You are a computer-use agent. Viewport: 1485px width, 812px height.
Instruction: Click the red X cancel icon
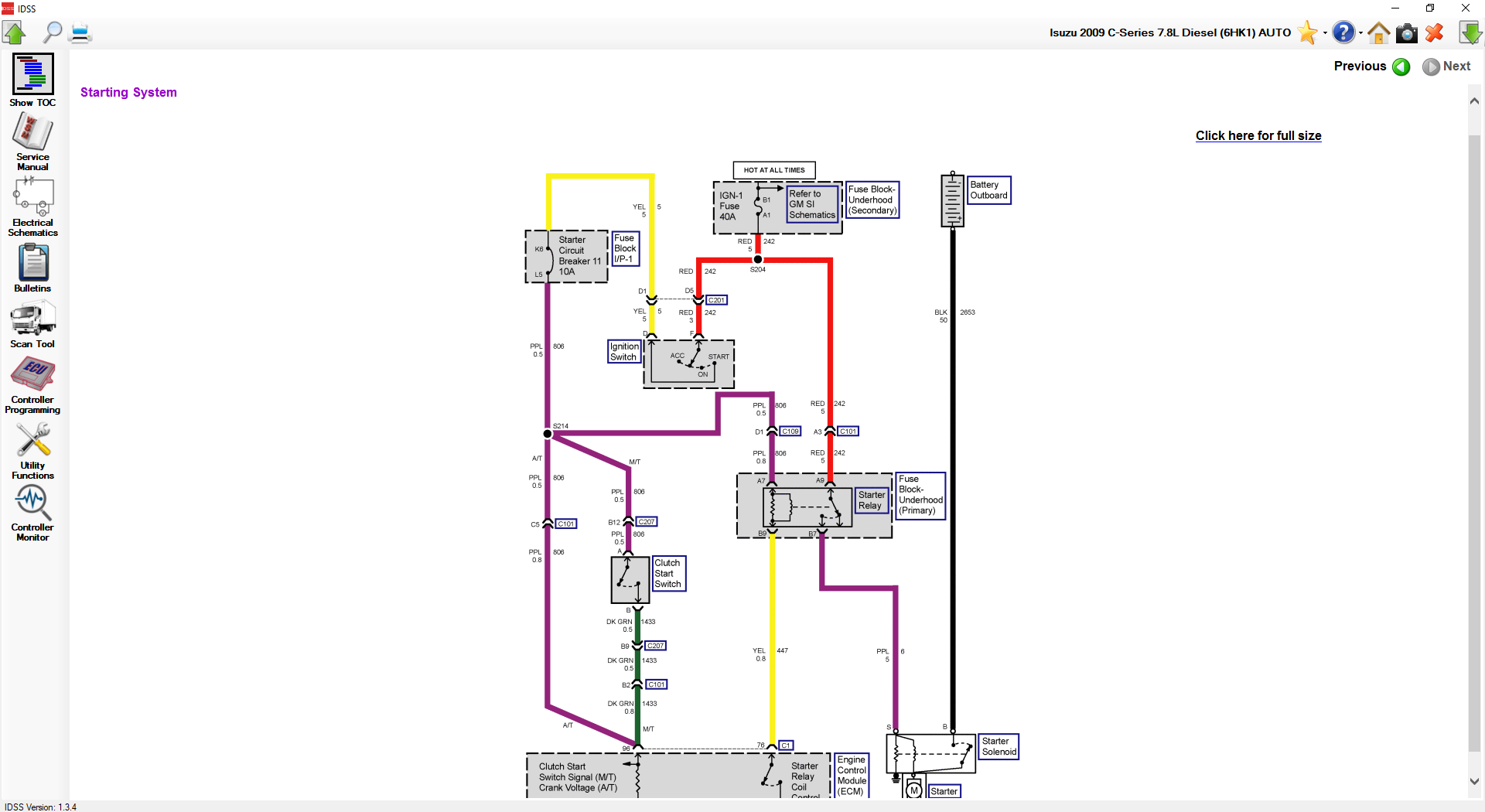pyautogui.click(x=1435, y=32)
